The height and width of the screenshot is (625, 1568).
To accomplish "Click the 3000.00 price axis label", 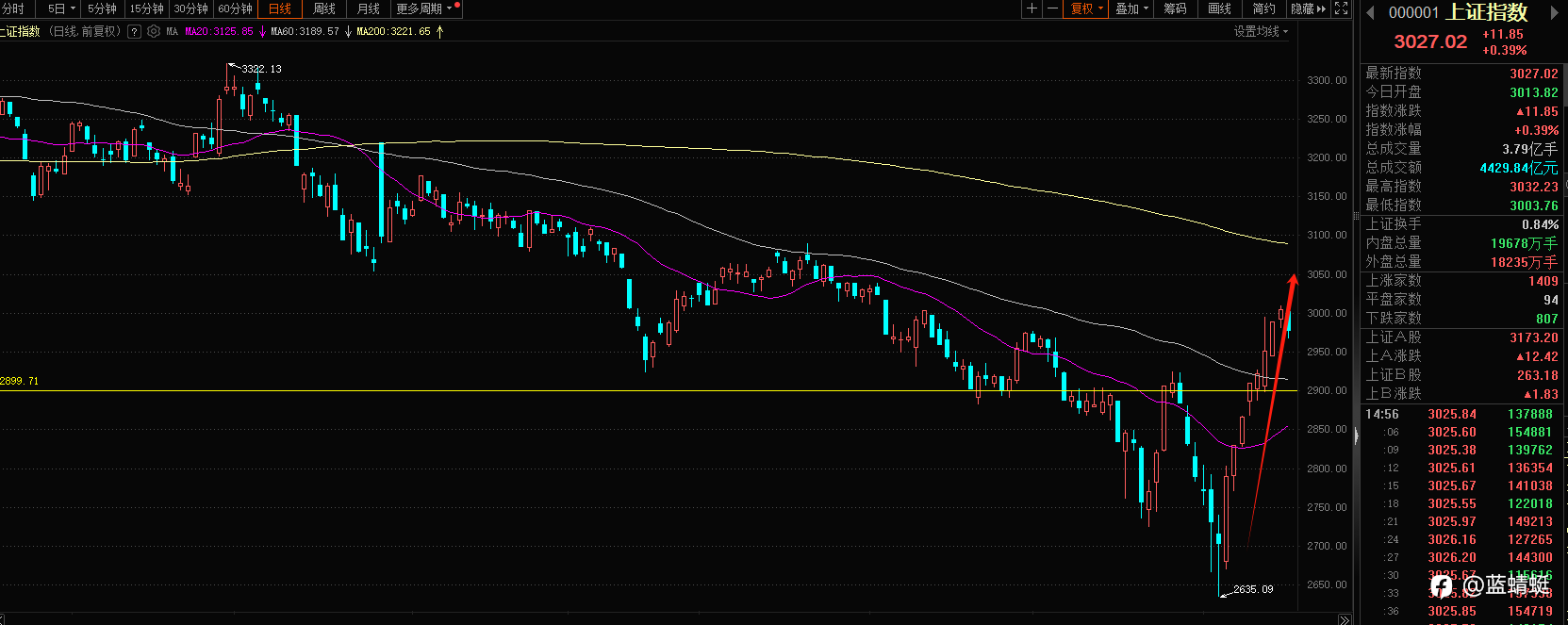I will point(1327,313).
